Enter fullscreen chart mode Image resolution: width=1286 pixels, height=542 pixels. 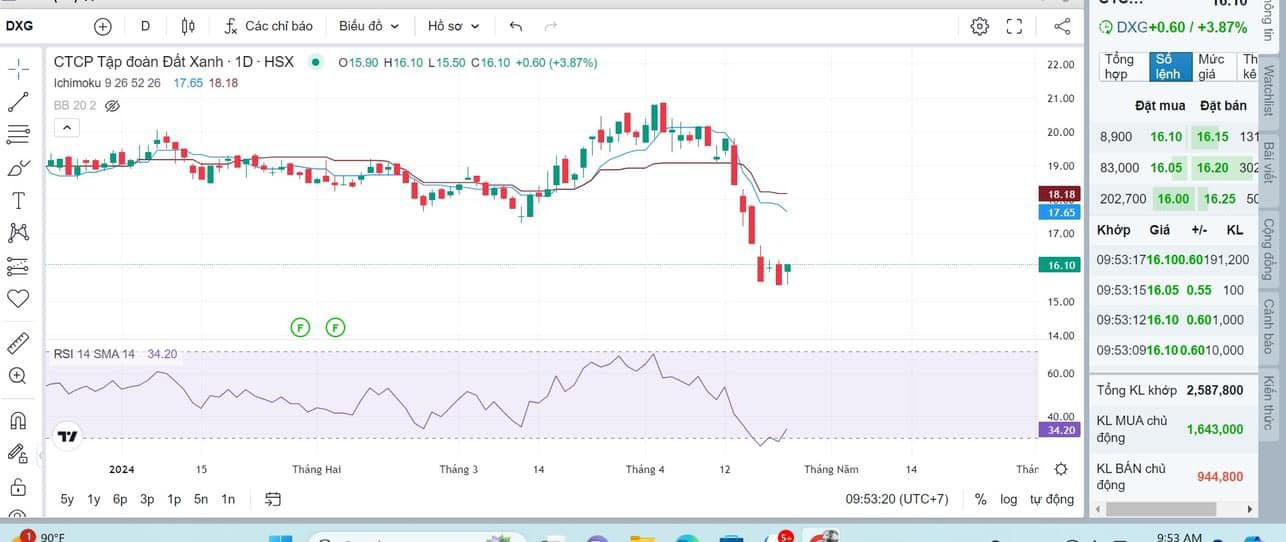(1014, 26)
